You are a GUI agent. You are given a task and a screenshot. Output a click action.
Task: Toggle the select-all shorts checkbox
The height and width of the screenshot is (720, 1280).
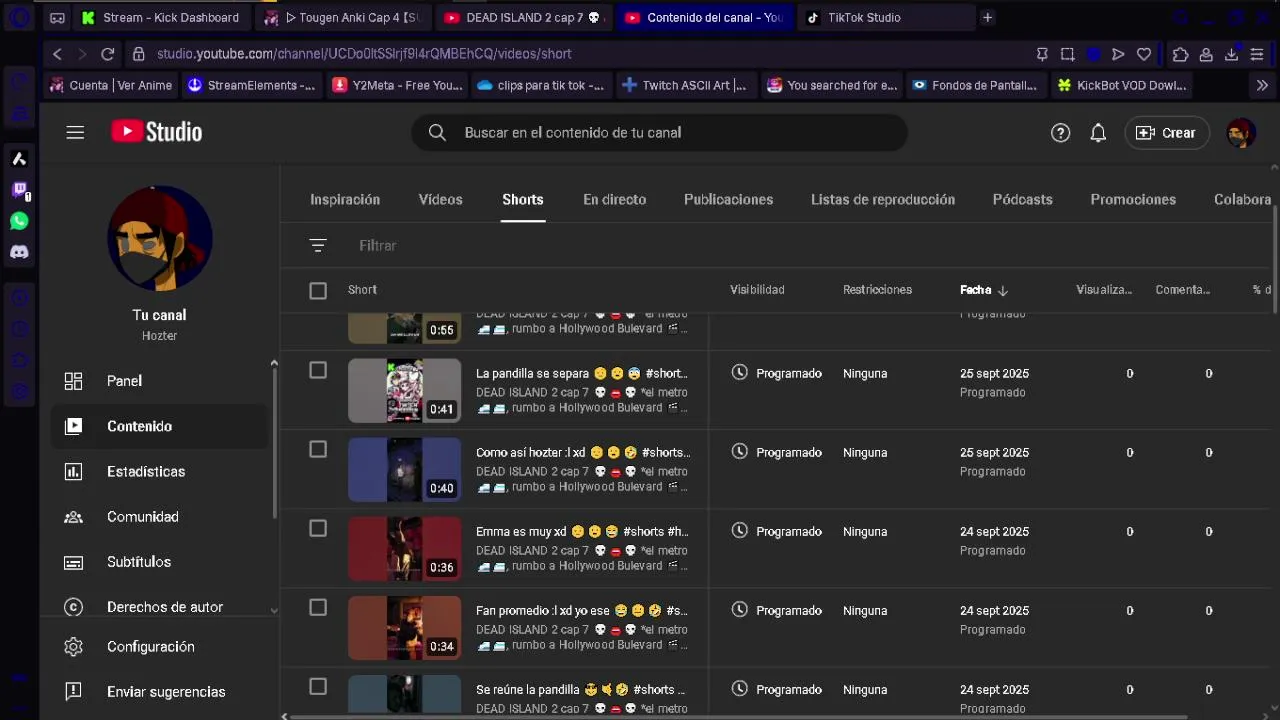318,290
